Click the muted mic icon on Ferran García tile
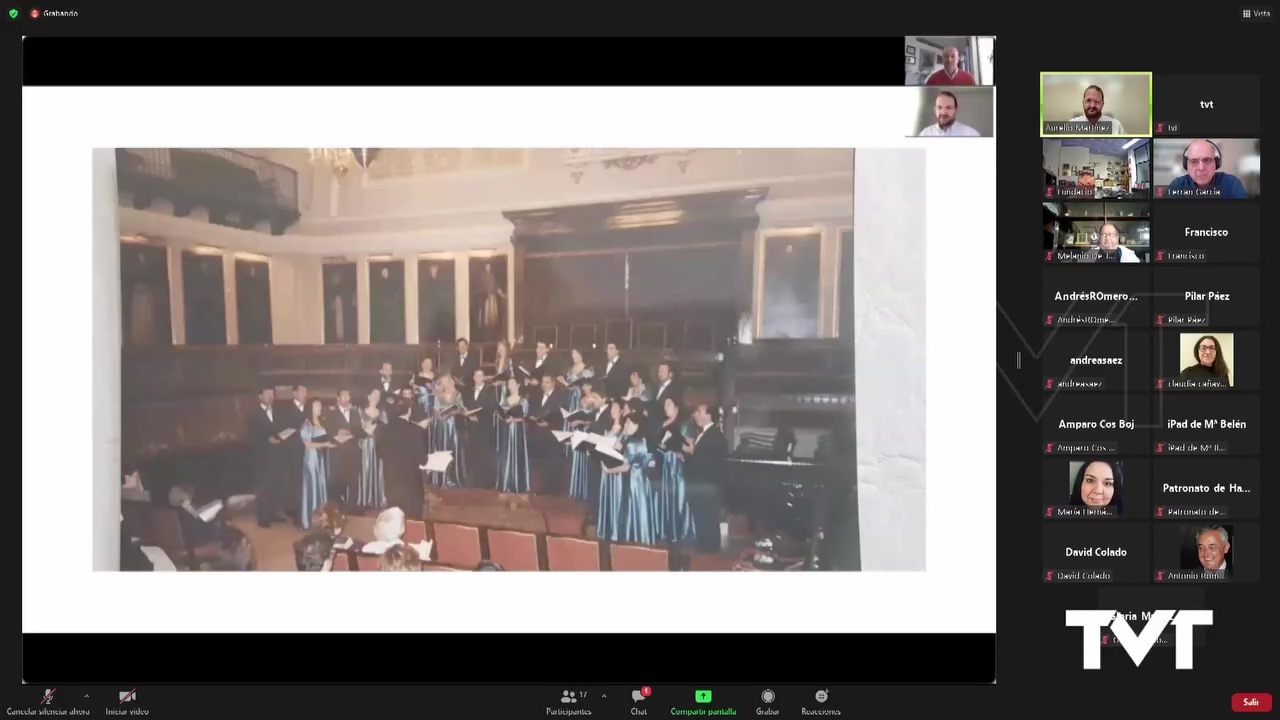 point(1161,192)
